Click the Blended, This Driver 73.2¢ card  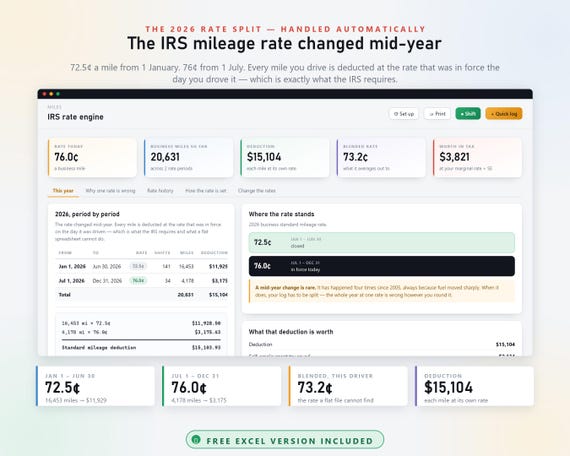point(348,386)
